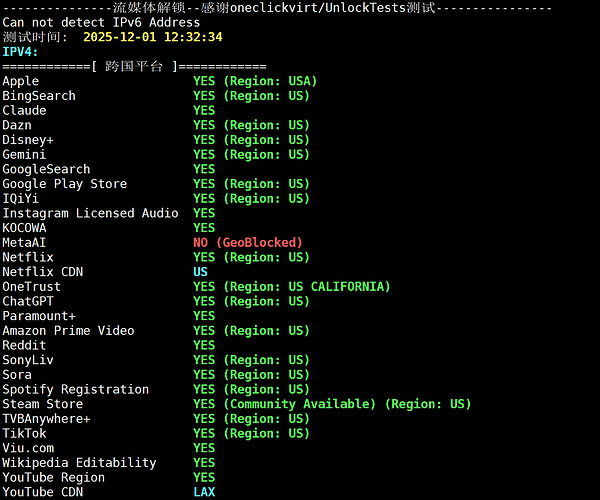Click the MetaAI service name
The height and width of the screenshot is (500, 600).
click(x=24, y=243)
